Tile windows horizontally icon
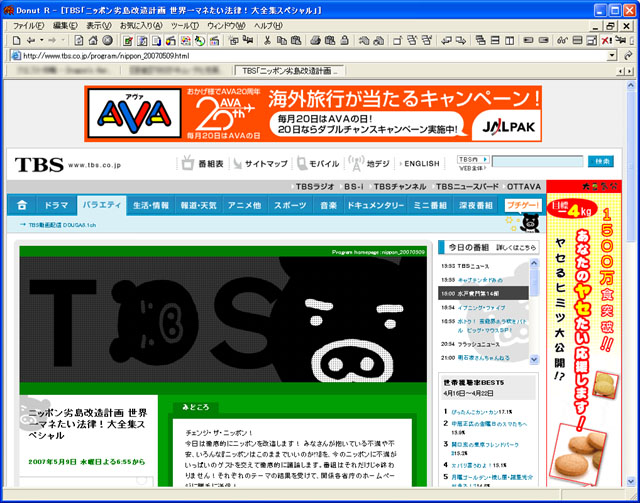640x503 pixels. click(495, 40)
